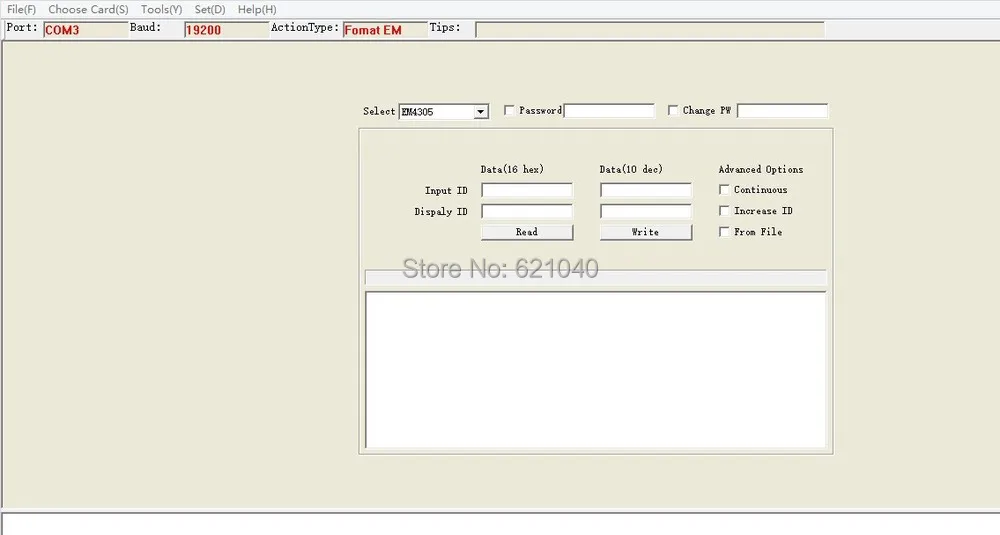Expand the Select card type dropdown EM4305
The width and height of the screenshot is (1000, 535).
point(481,112)
